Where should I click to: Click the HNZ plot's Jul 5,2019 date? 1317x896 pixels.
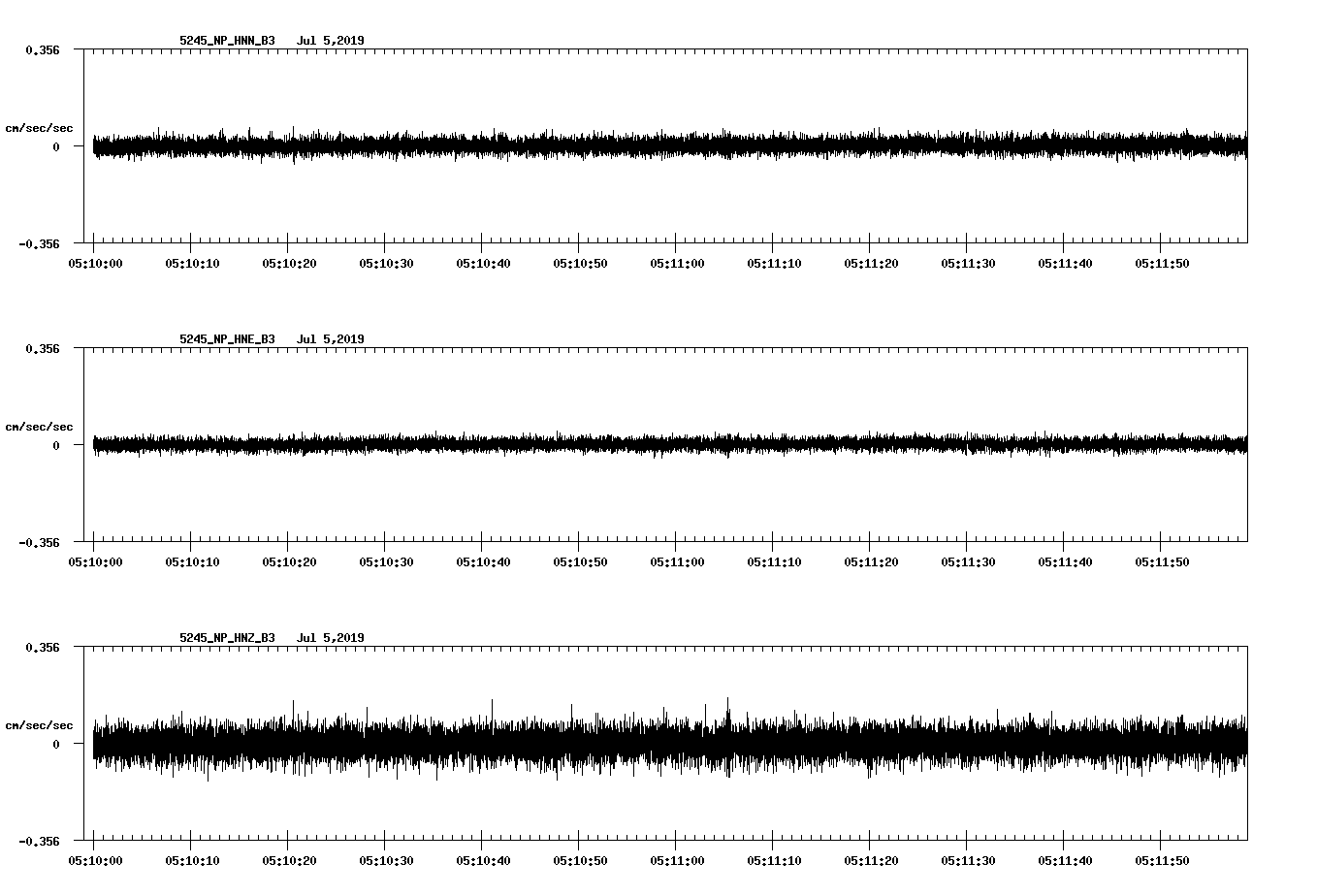click(331, 638)
